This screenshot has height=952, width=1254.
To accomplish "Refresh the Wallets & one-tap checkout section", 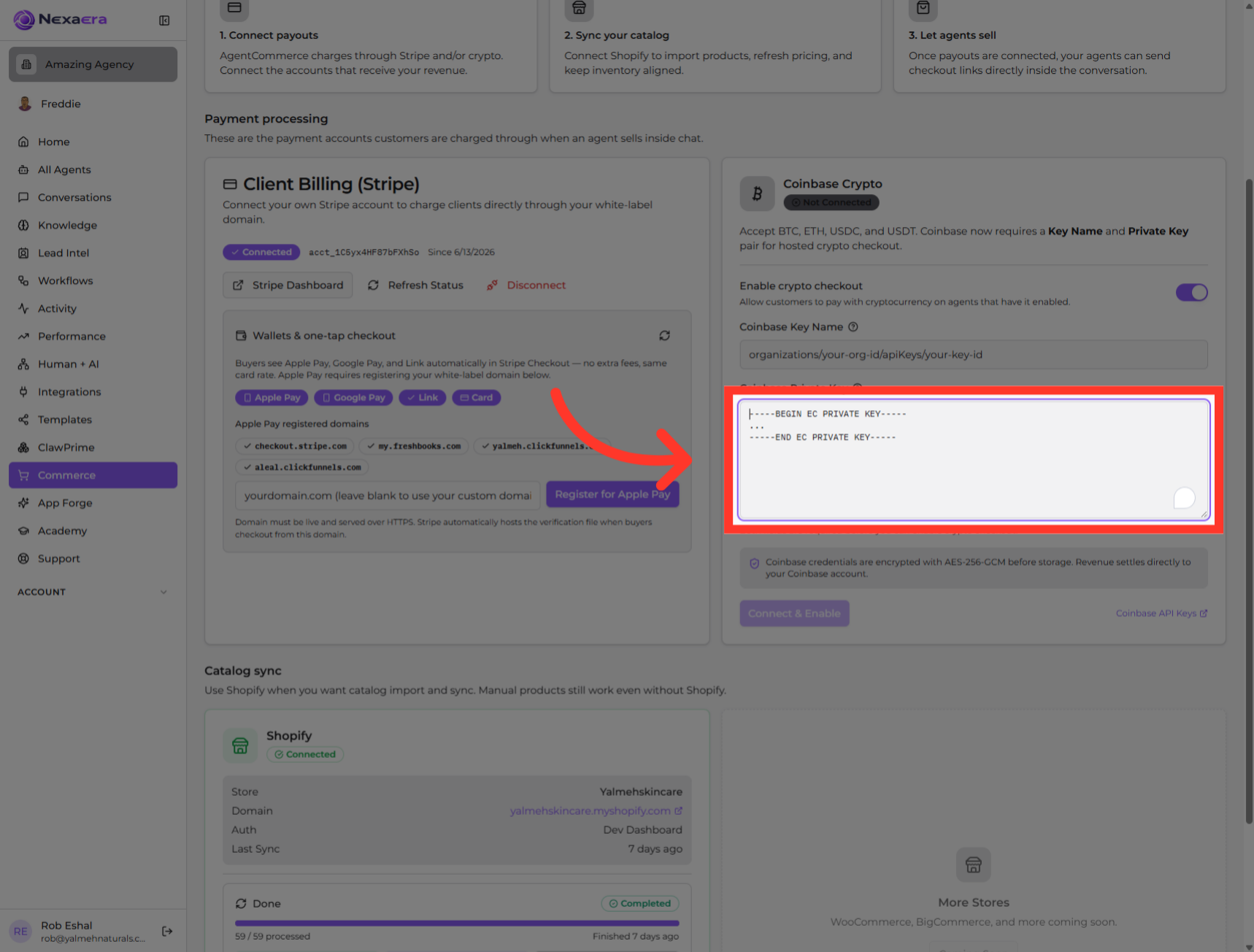I will click(664, 336).
